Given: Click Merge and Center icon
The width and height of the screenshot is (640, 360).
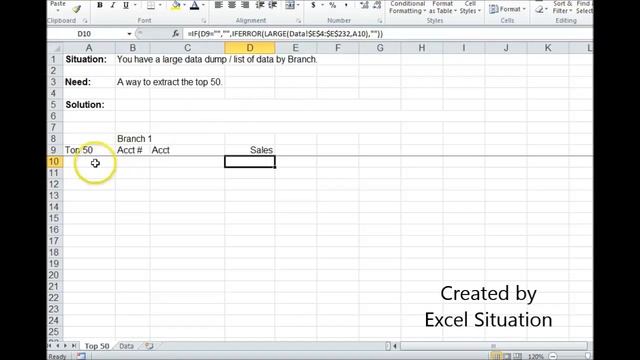Looking at the screenshot, I should (289, 5).
